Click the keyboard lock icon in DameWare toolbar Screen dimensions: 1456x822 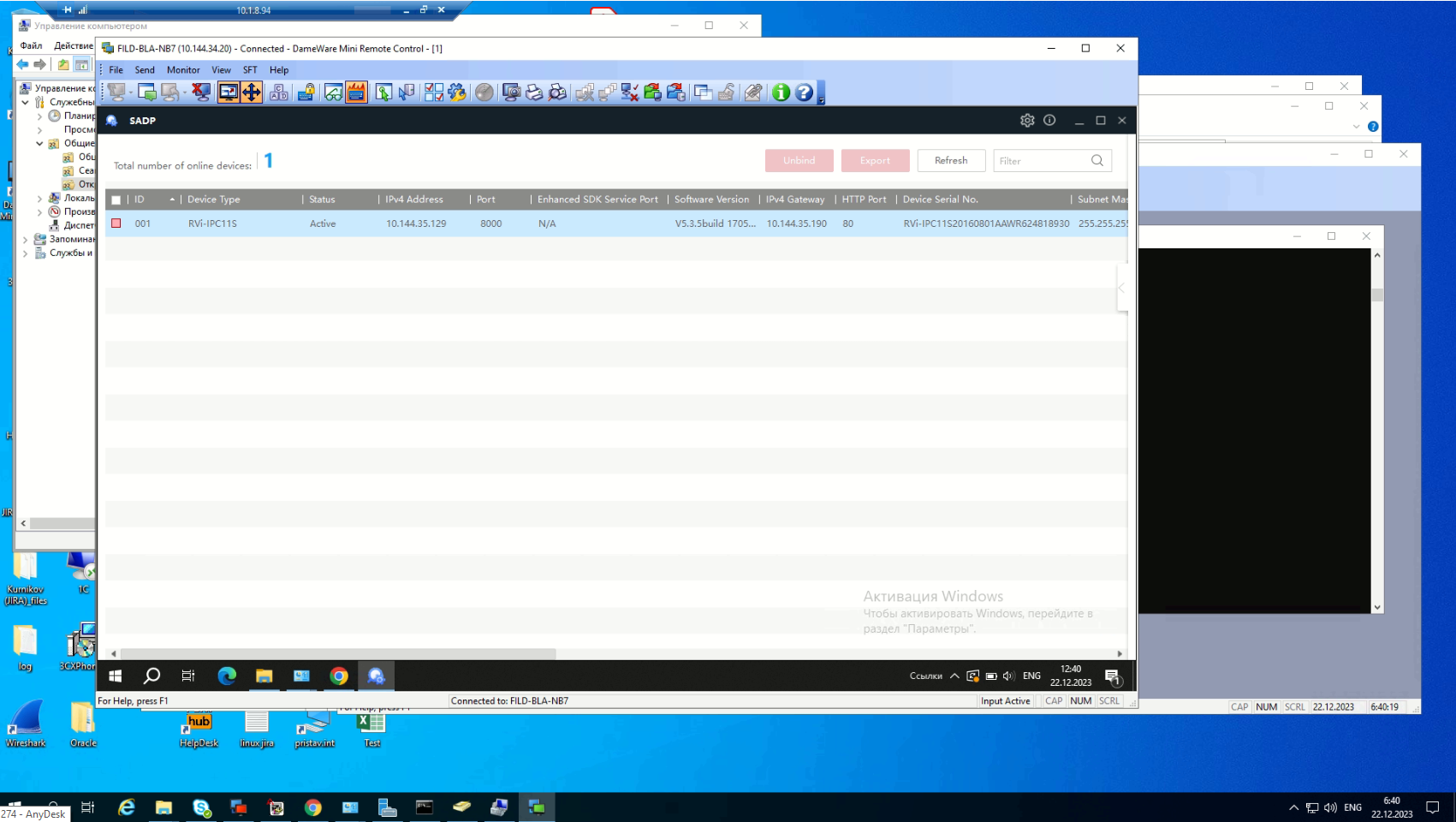coord(306,92)
